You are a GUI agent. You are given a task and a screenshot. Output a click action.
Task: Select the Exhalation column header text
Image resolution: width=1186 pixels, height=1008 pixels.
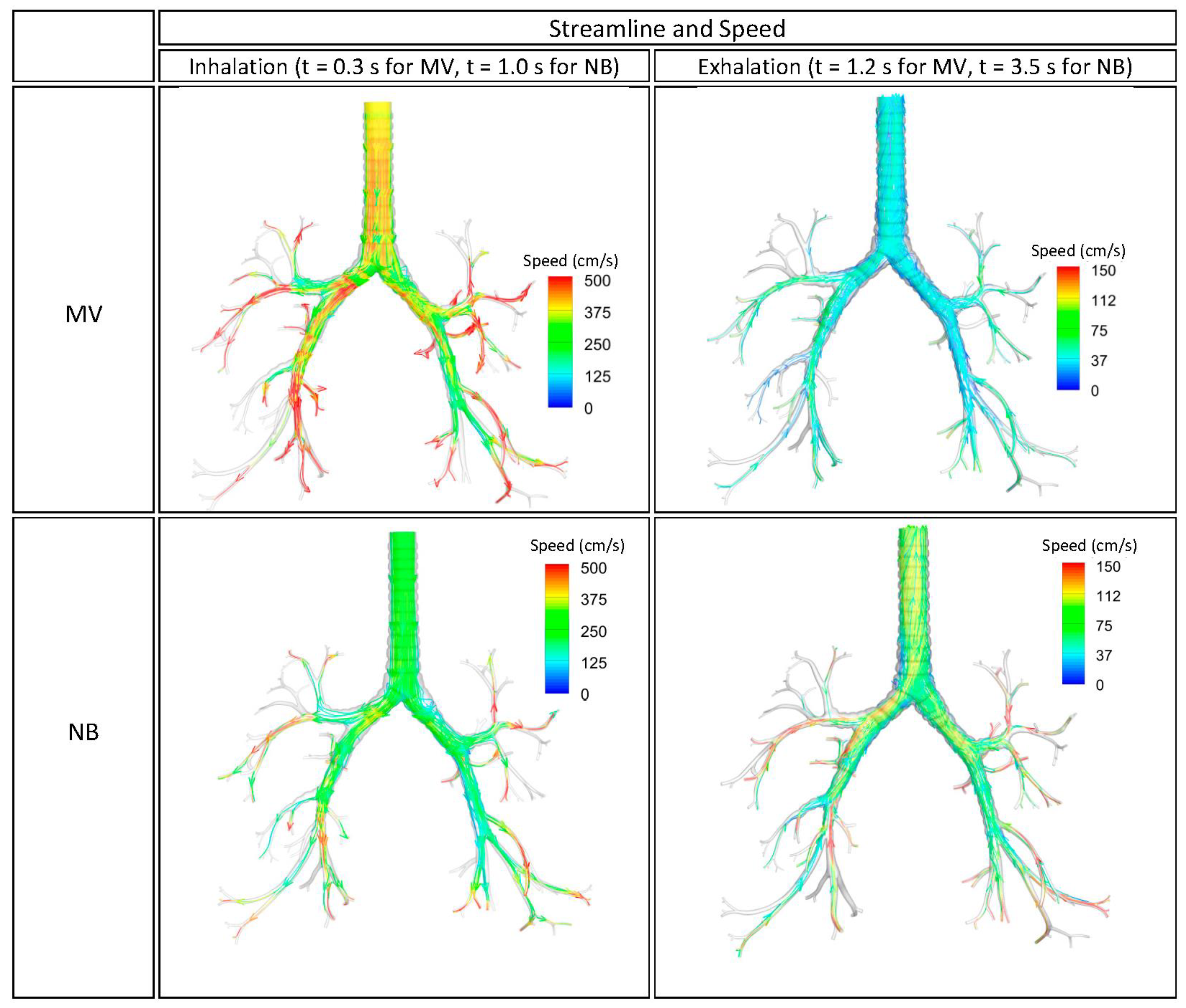[915, 67]
